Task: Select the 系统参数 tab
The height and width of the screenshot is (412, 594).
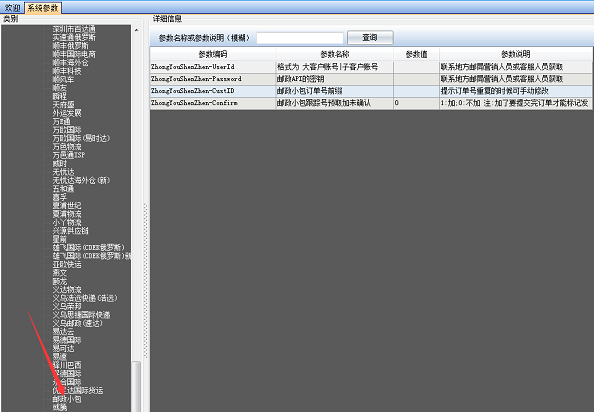Action: pyautogui.click(x=43, y=8)
